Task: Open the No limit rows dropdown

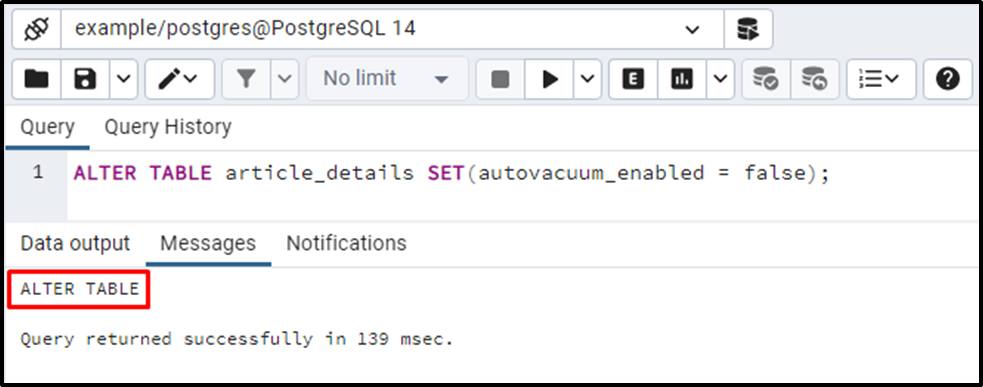Action: 387,79
